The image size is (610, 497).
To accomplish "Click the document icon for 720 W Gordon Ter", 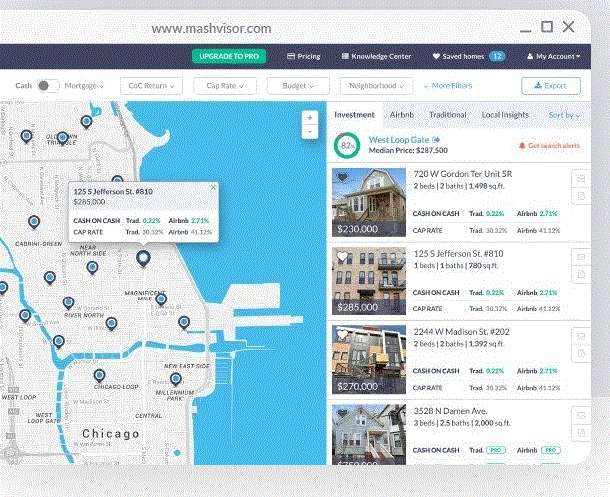I will pyautogui.click(x=581, y=196).
